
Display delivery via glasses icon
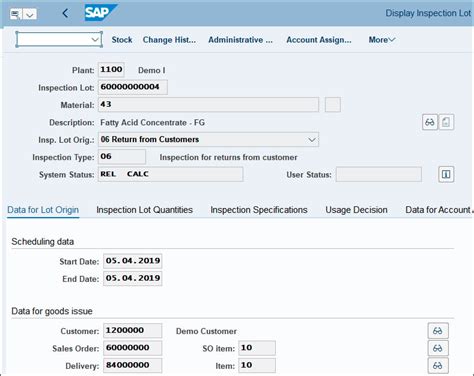click(438, 366)
